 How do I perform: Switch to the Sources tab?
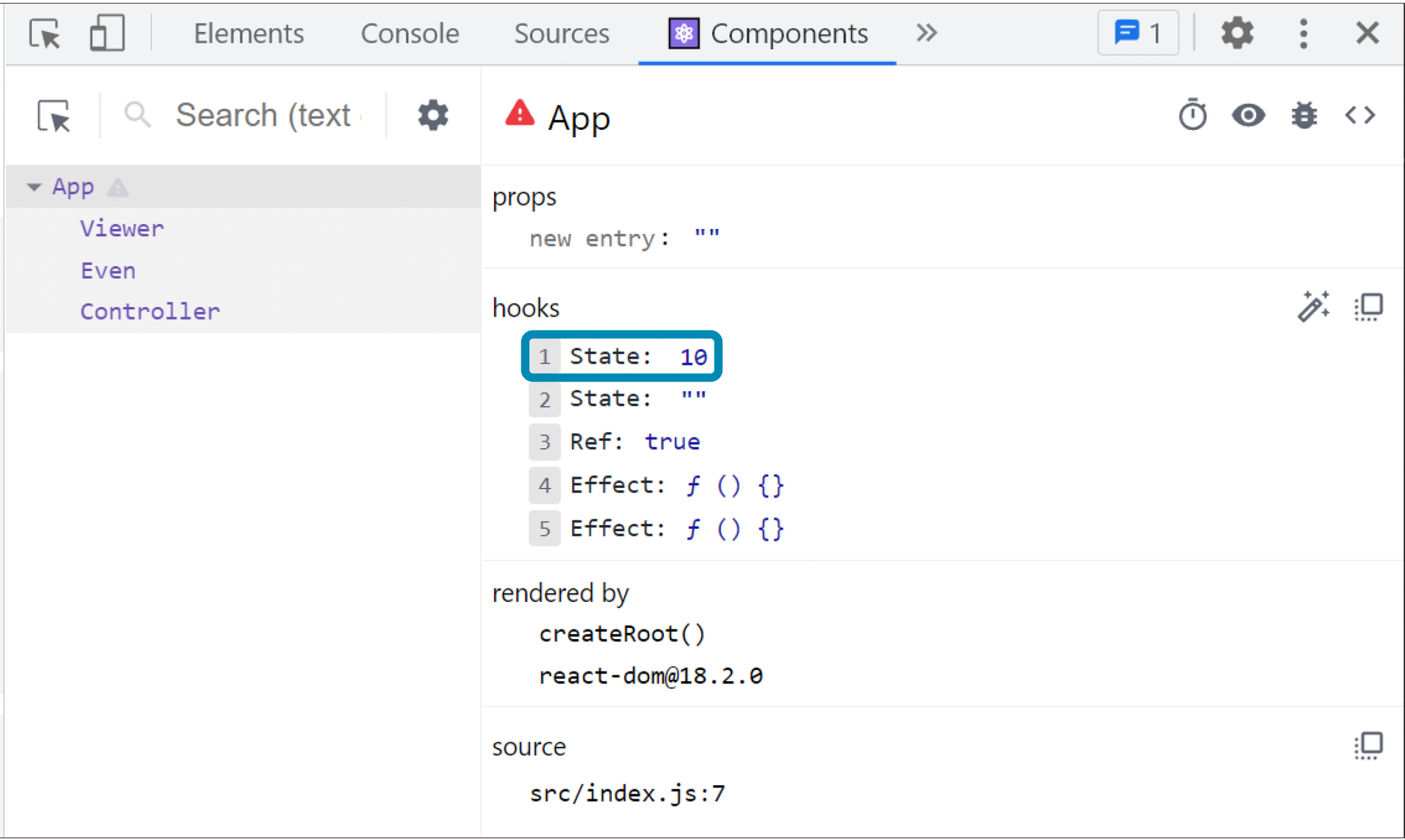[x=561, y=33]
